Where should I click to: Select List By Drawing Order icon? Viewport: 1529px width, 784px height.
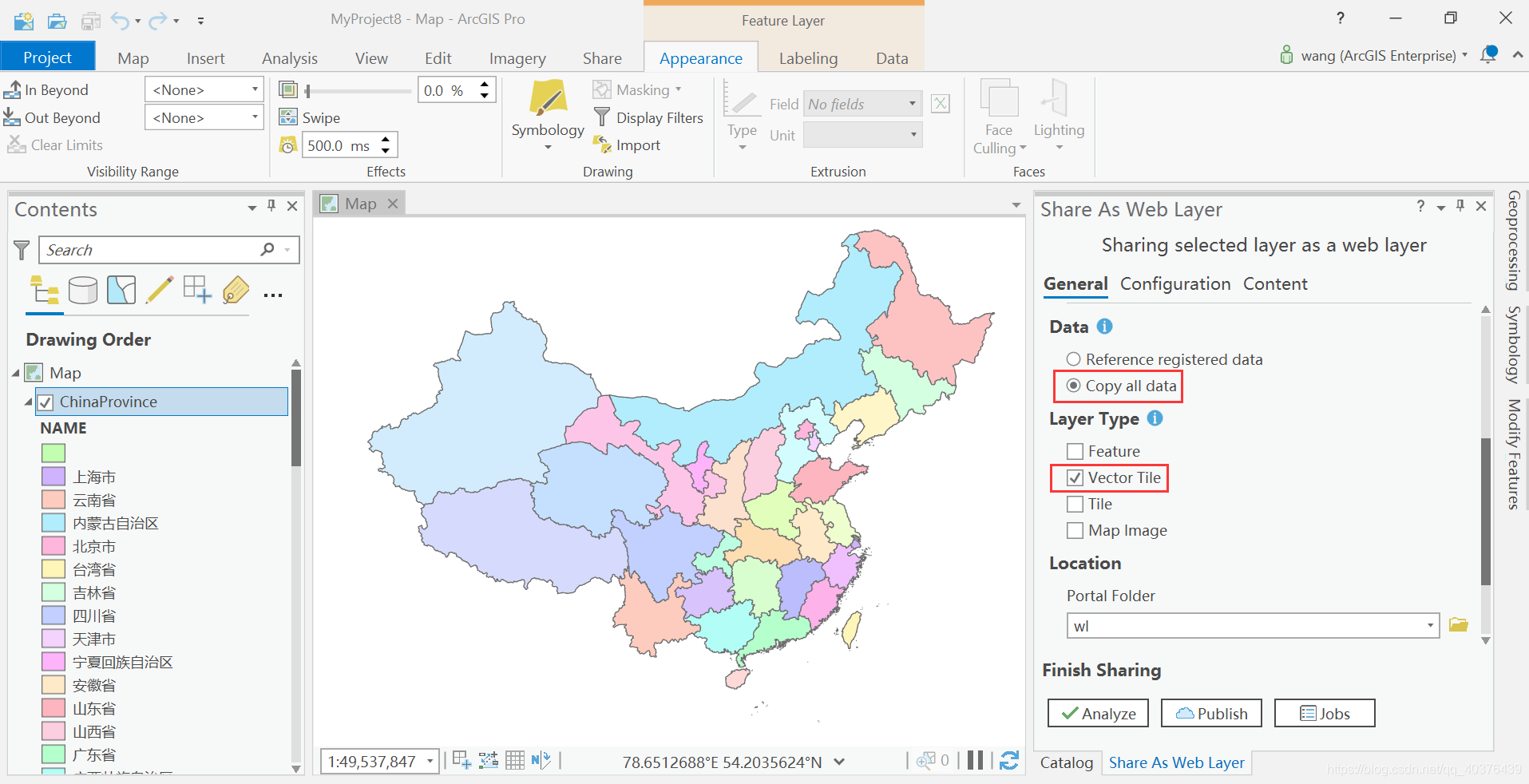point(45,290)
